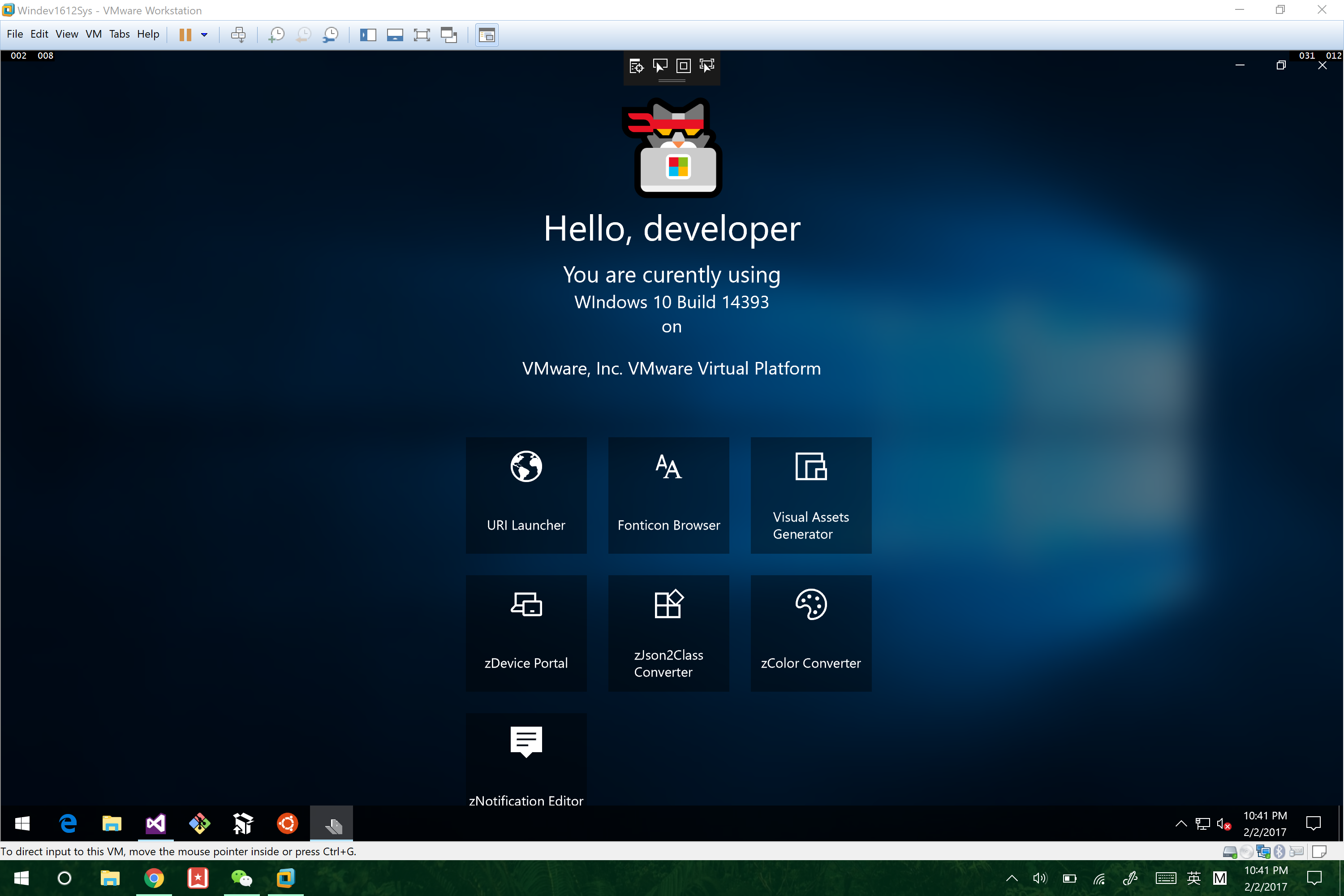Open host File Explorer taskbar icon

pos(110,878)
